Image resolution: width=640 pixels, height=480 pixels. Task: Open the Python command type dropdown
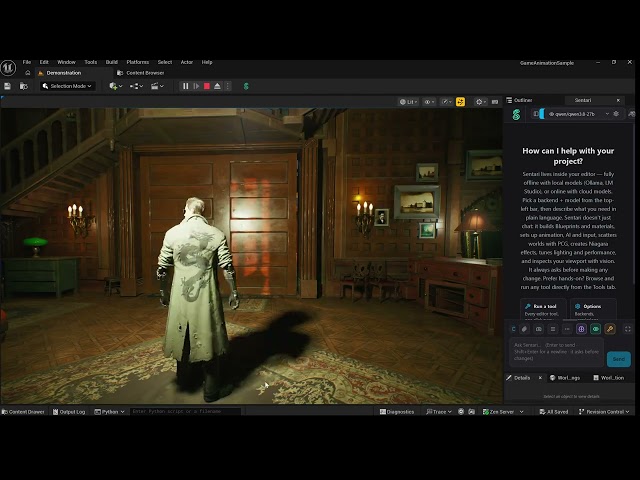pos(109,412)
